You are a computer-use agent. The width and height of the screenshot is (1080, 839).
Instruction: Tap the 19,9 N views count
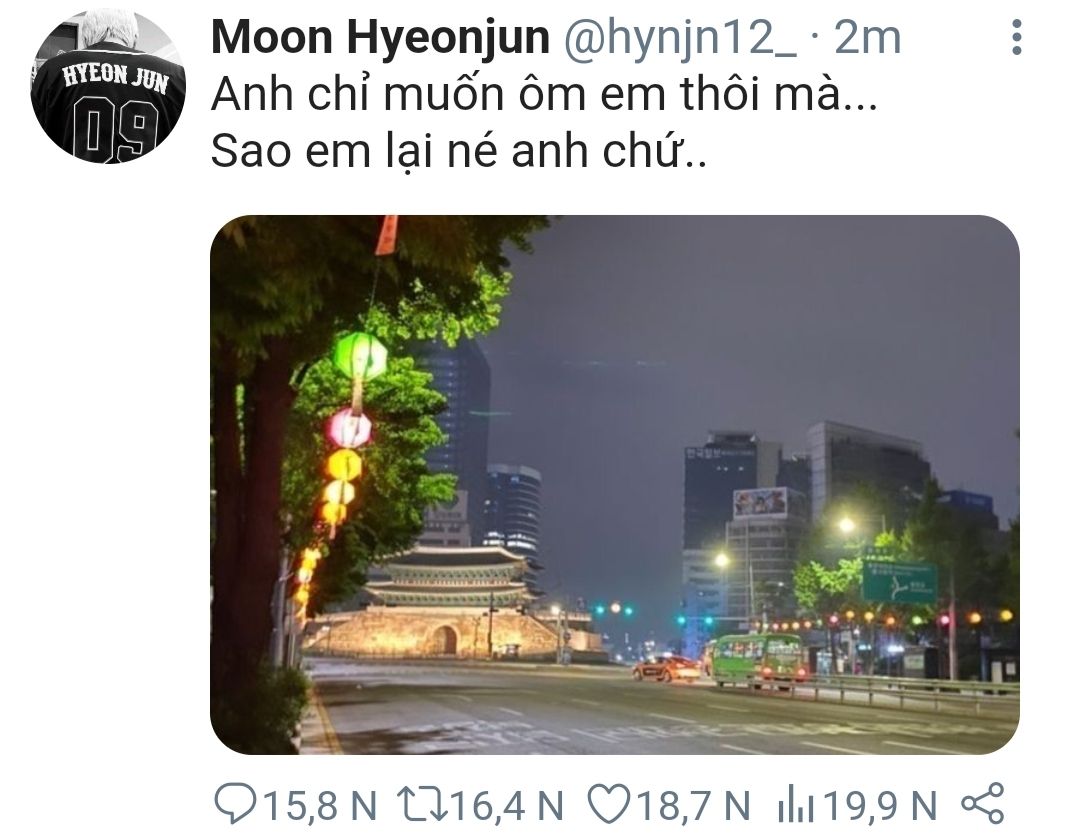pos(880,805)
